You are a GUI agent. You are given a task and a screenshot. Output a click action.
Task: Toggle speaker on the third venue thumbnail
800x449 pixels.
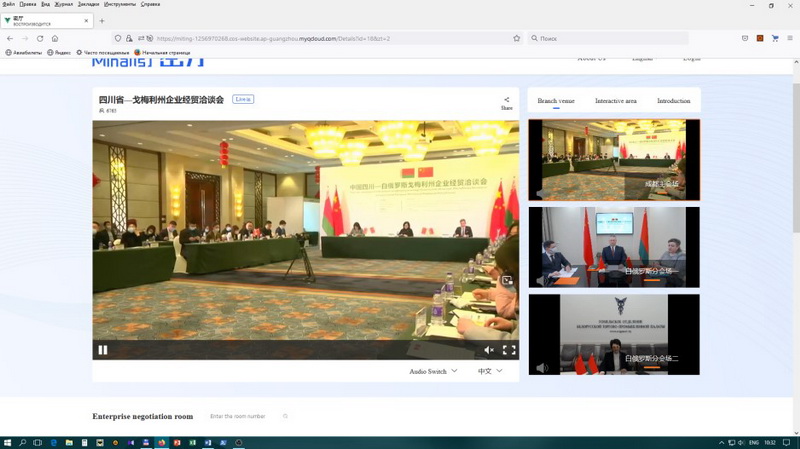pos(542,367)
